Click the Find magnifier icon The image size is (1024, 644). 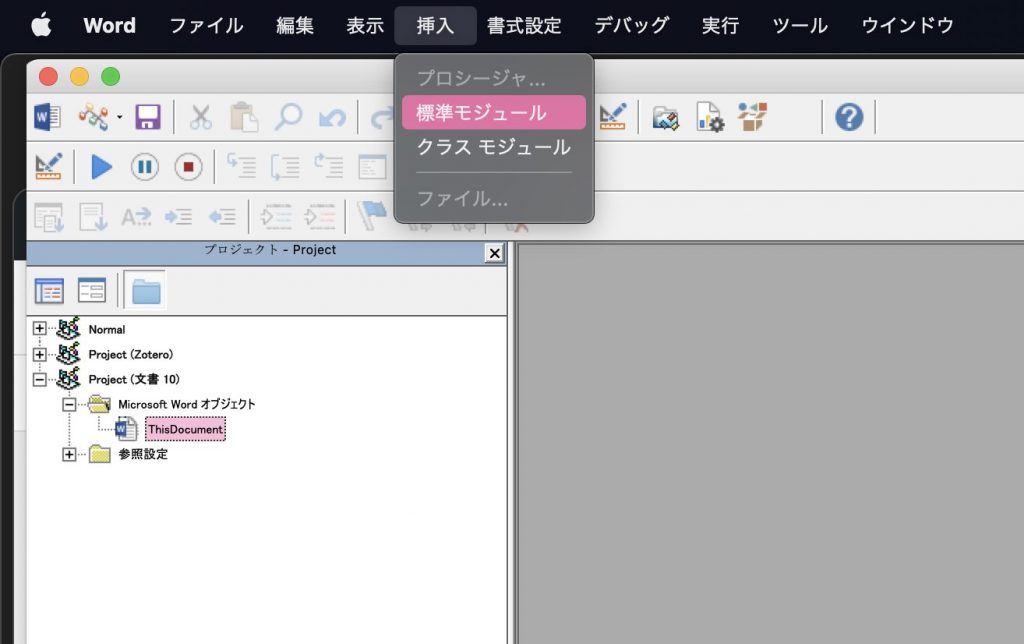point(288,117)
